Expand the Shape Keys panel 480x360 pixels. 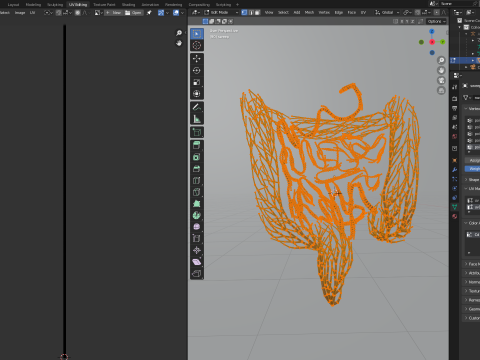click(x=472, y=180)
